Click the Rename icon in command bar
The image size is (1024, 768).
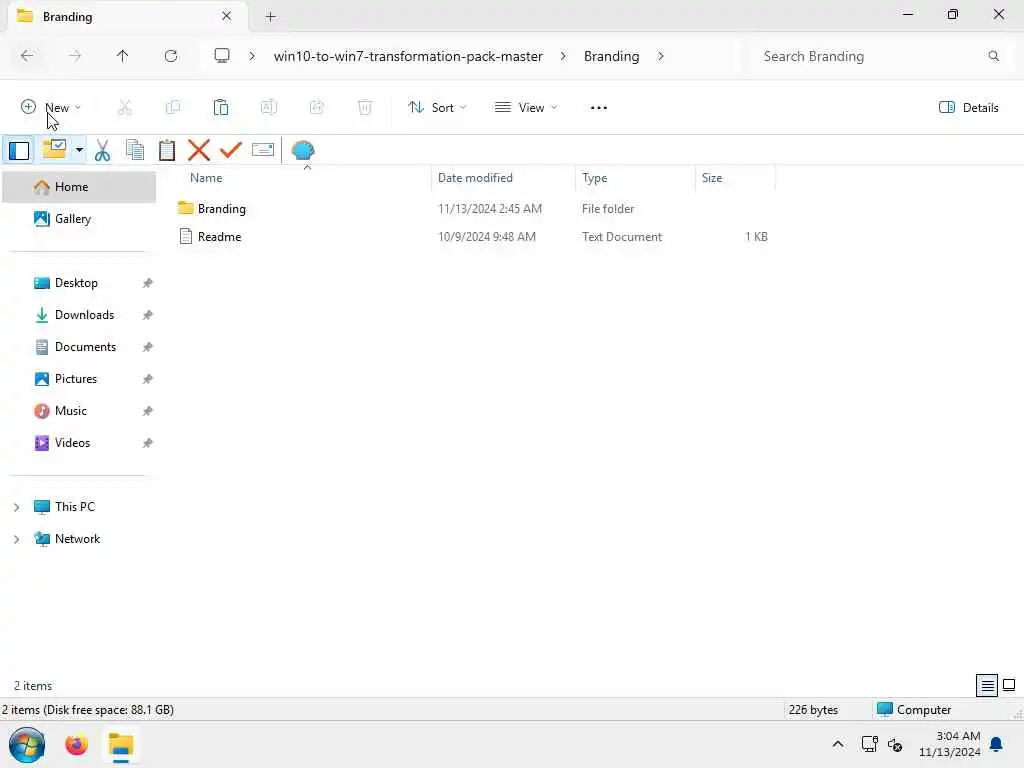point(269,108)
